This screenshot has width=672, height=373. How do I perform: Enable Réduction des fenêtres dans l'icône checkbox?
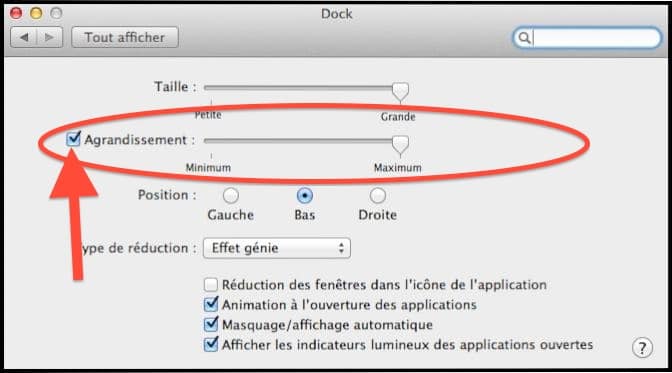pos(210,284)
